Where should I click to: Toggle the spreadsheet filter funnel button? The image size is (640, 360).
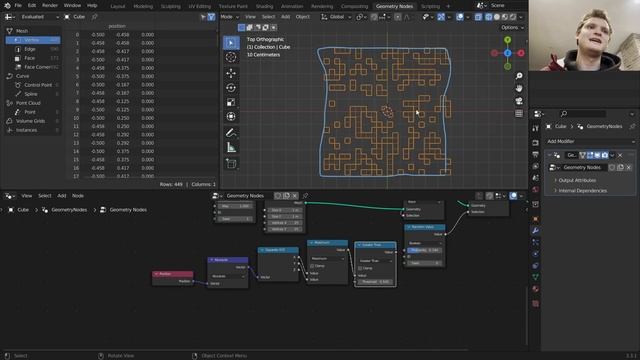[211, 17]
